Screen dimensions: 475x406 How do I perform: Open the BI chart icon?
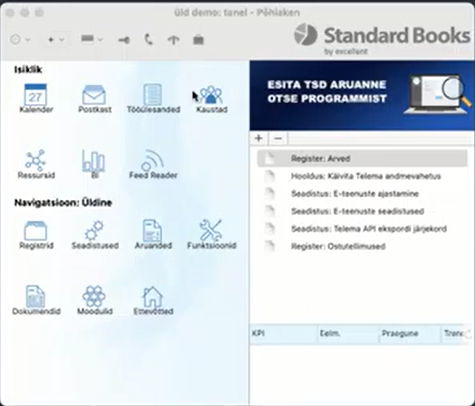tap(94, 164)
